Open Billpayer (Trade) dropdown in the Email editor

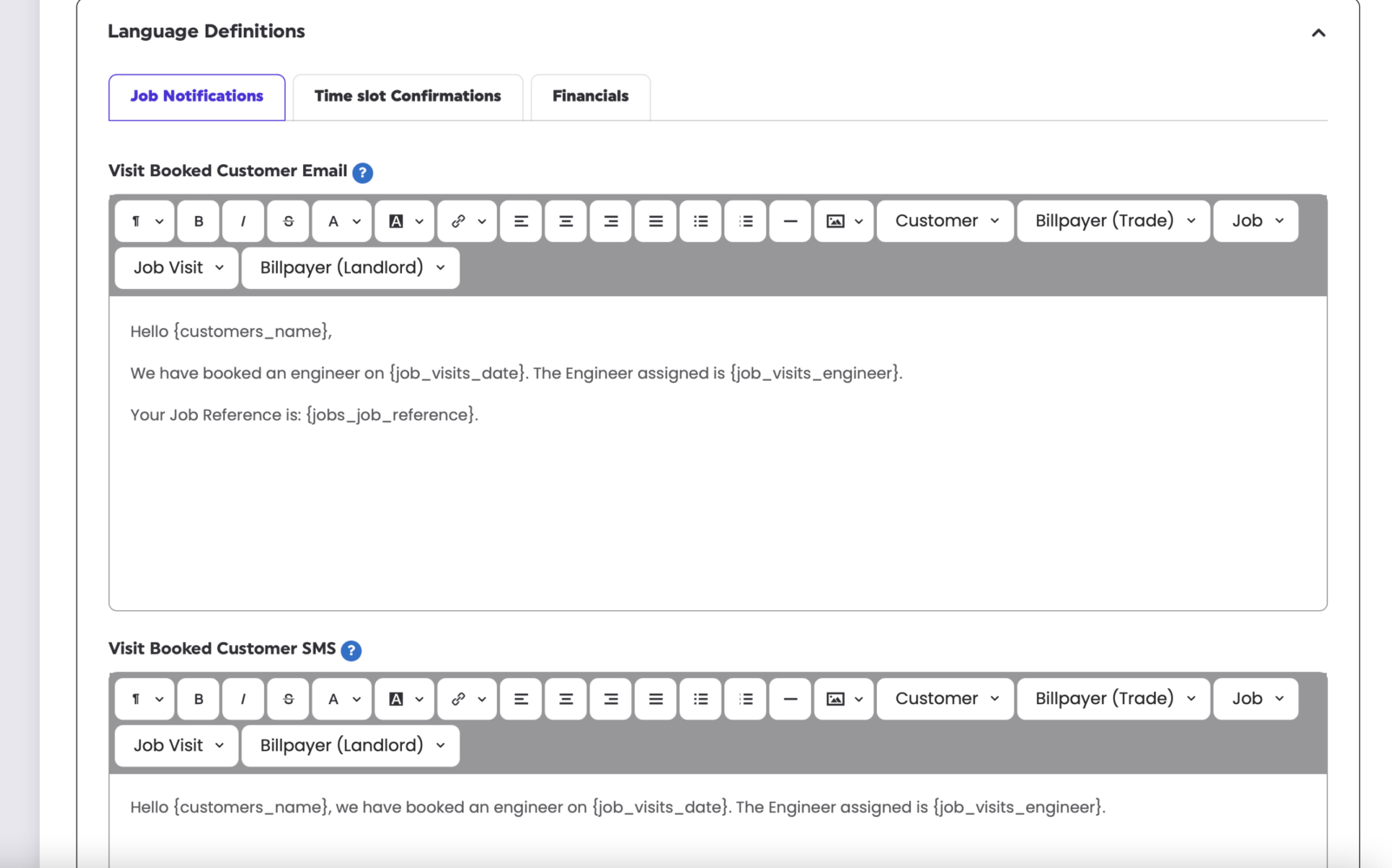point(1114,221)
